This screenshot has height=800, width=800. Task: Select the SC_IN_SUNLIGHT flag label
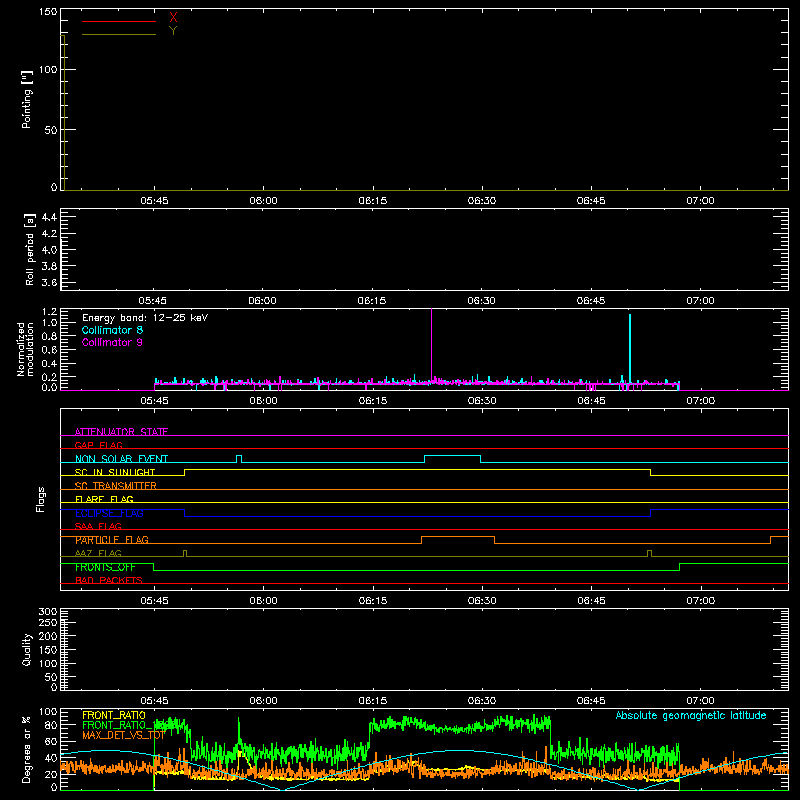click(115, 472)
